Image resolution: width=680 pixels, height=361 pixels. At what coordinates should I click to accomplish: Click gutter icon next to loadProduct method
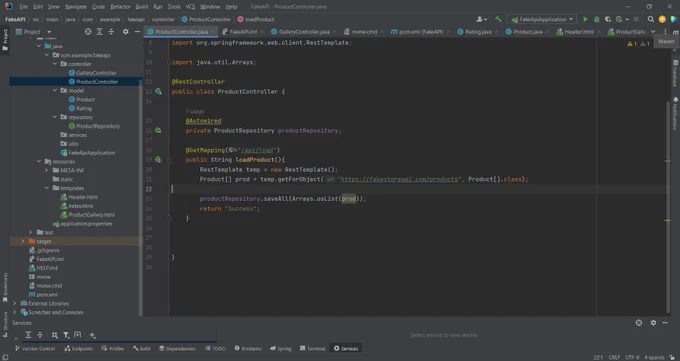tap(158, 160)
